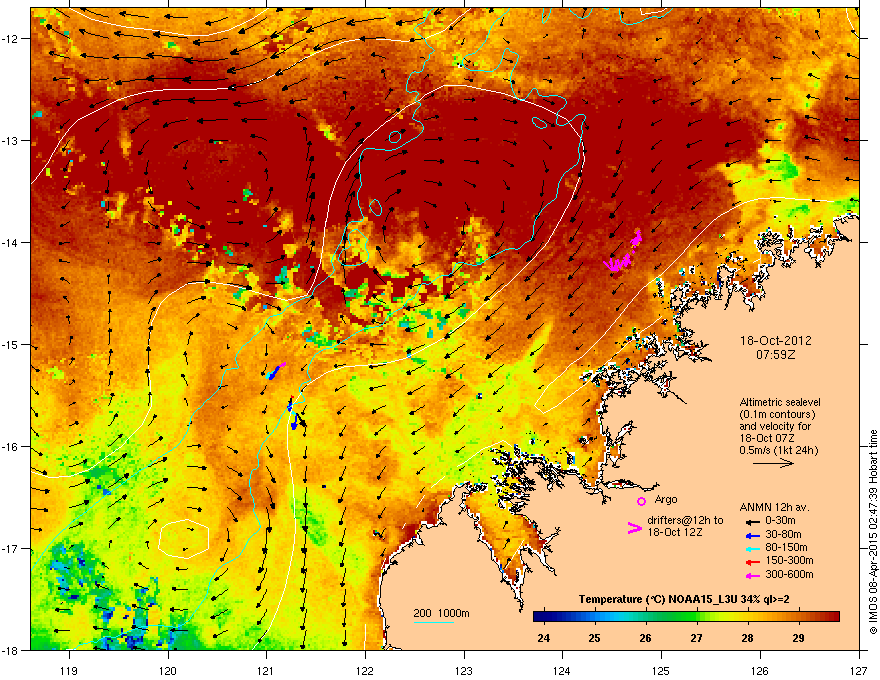The image size is (880, 680).
Task: Click the 0.5m/s velocity scale arrow
Action: pos(773,463)
